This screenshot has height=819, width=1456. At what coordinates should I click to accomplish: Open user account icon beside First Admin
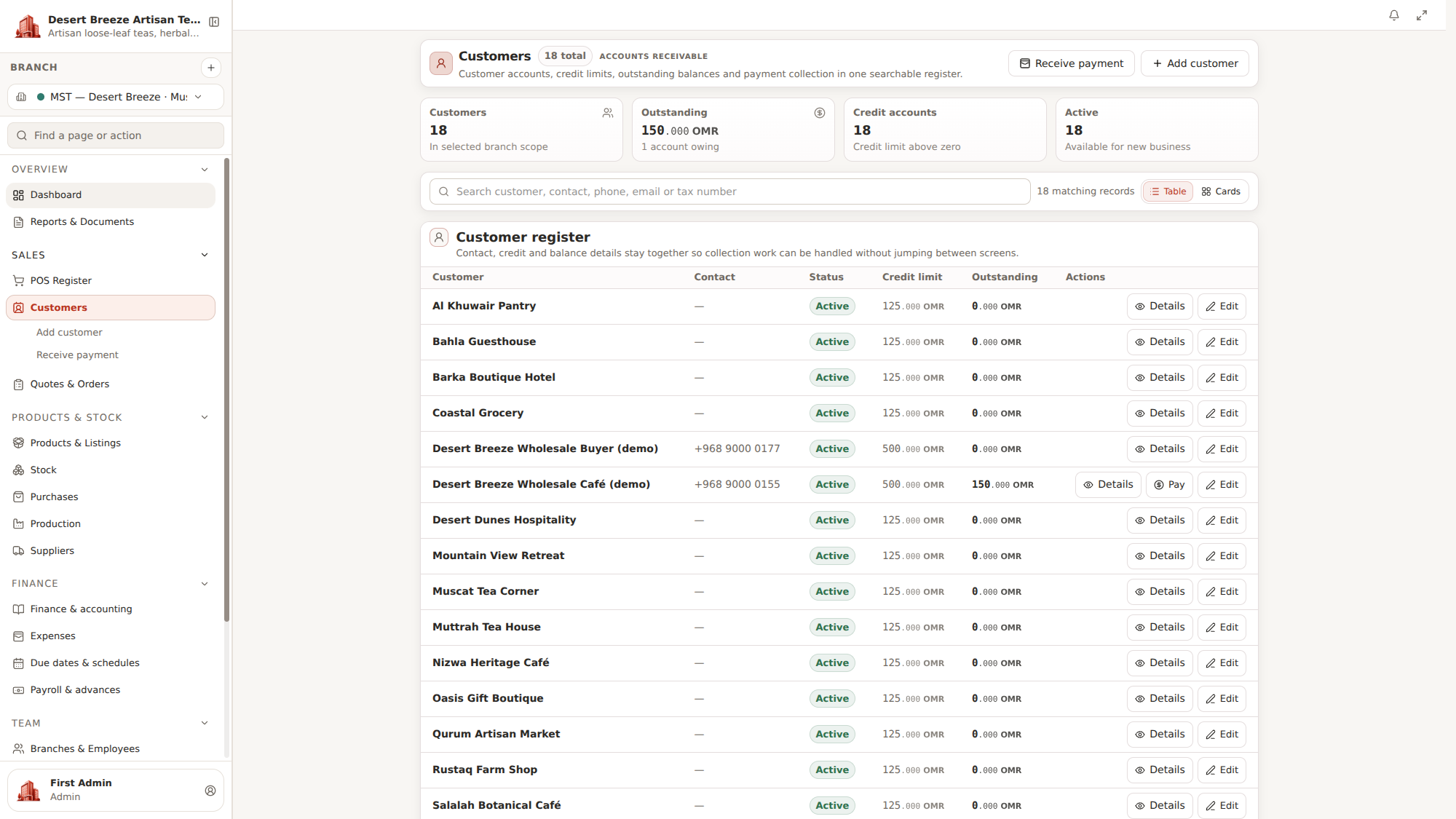click(x=210, y=791)
